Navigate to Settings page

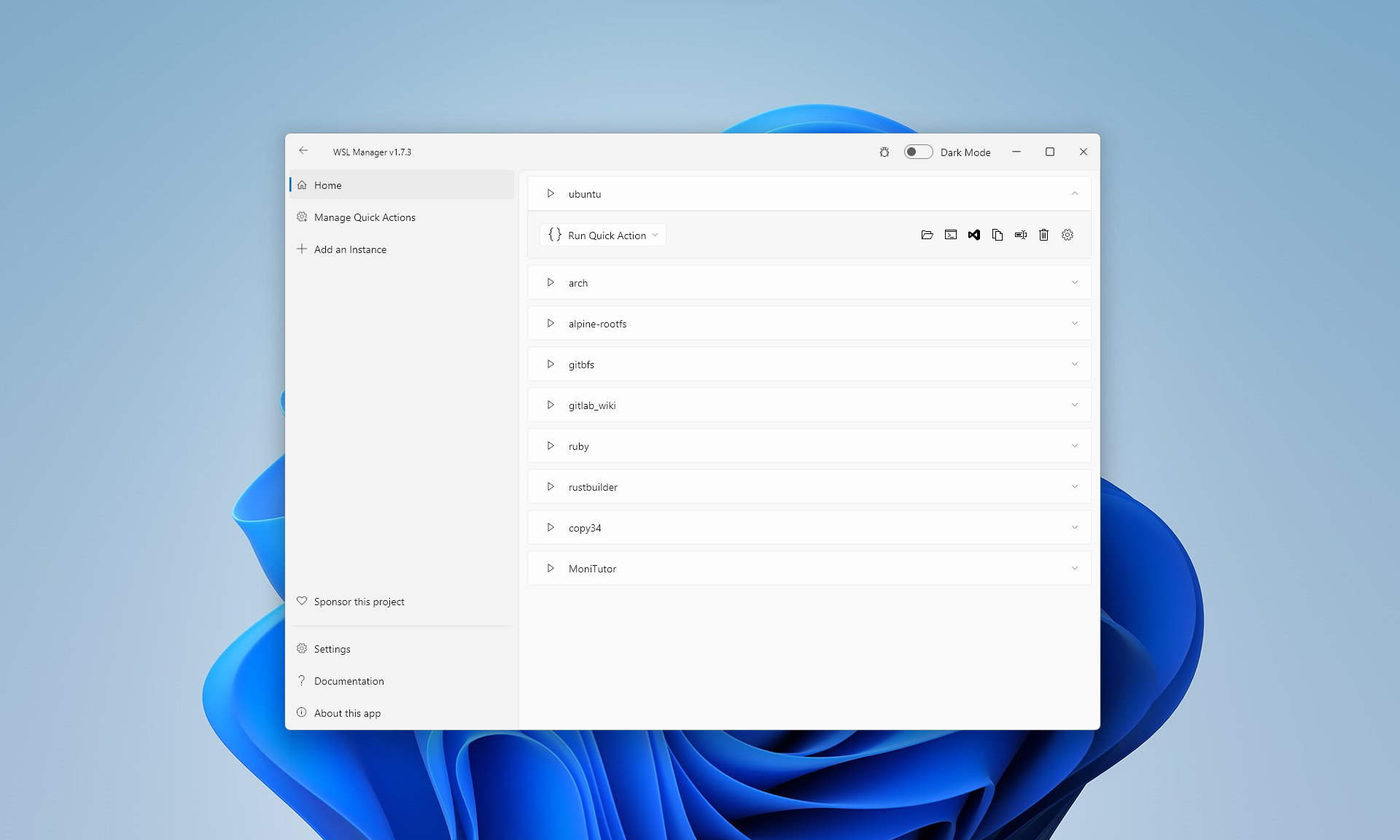click(332, 648)
